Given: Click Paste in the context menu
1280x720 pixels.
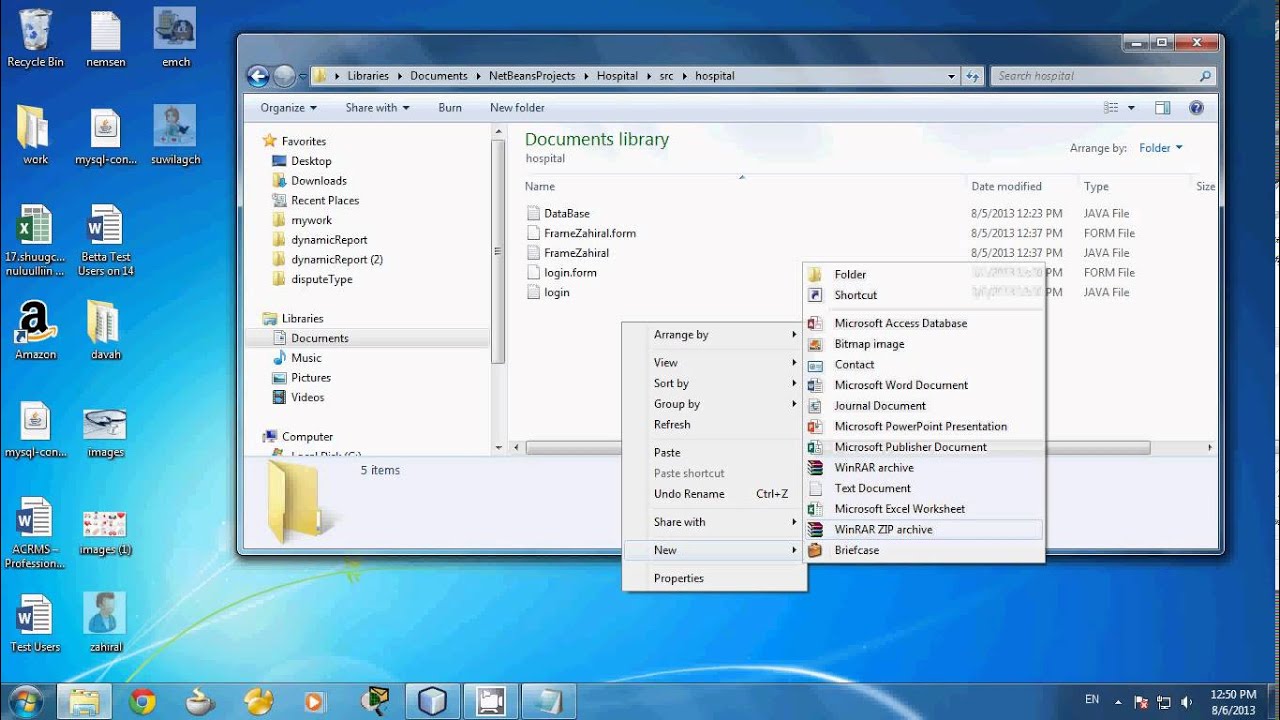Looking at the screenshot, I should 713,452.
